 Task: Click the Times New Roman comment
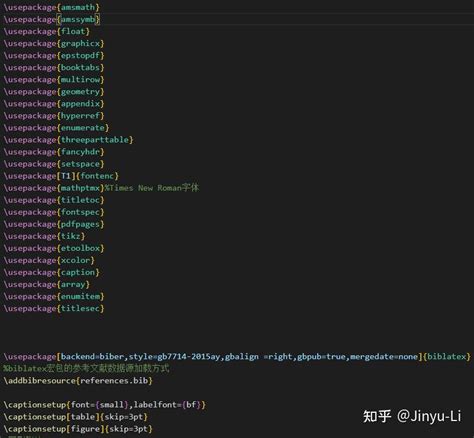click(152, 188)
